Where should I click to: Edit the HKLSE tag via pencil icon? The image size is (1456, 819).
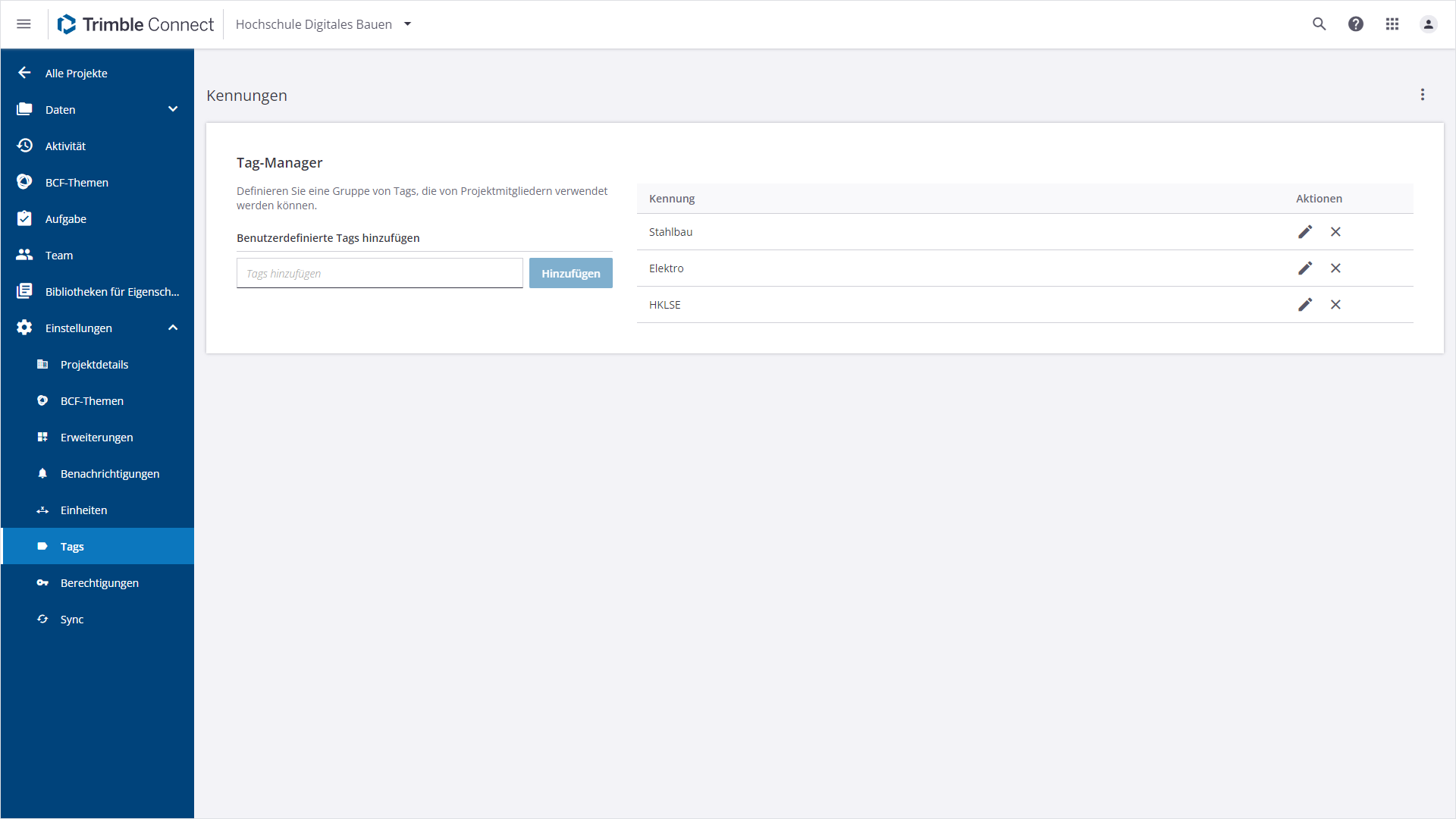coord(1304,305)
